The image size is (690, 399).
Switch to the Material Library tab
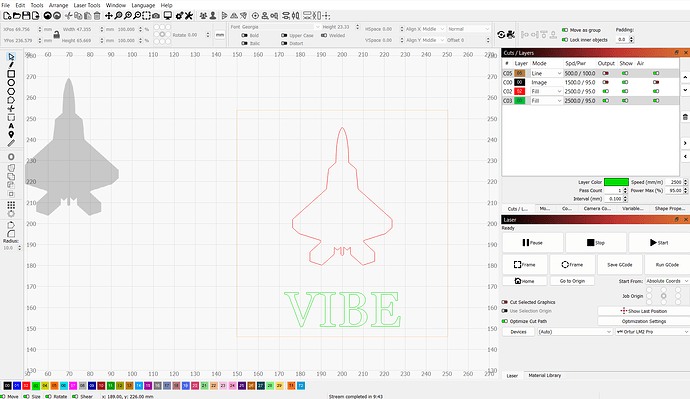pos(544,375)
